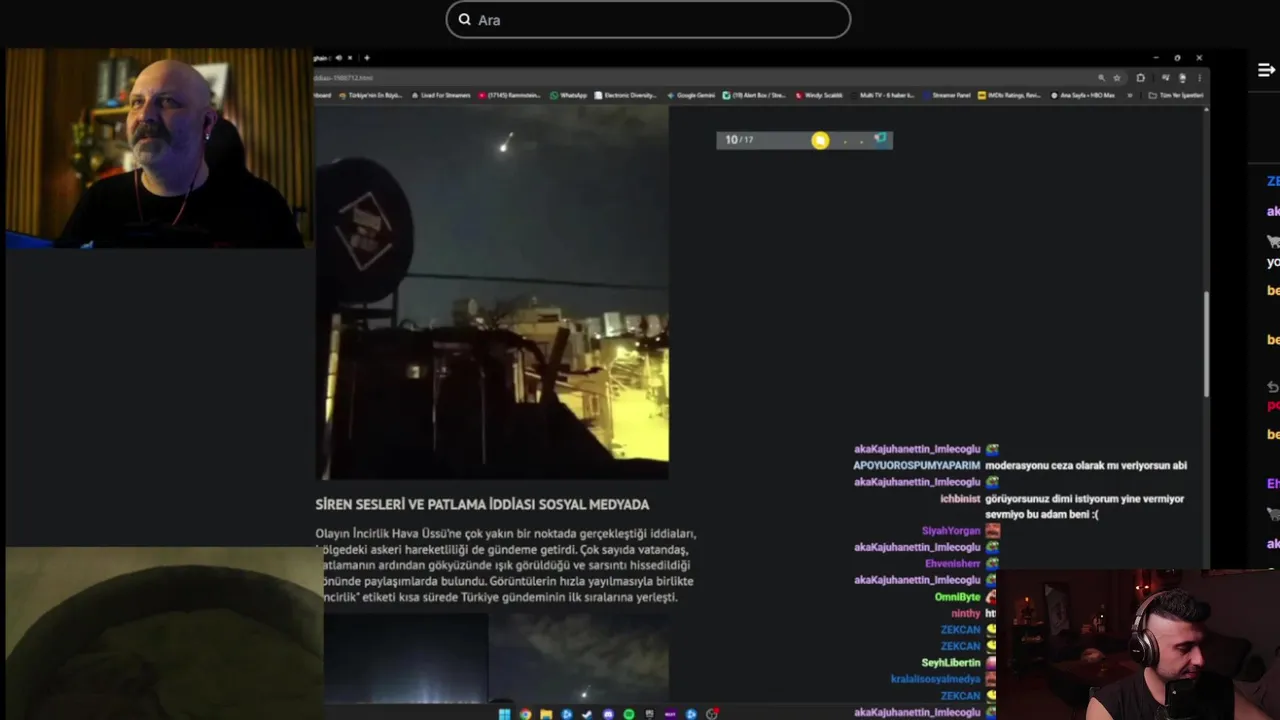Open the browser profile avatar
Viewport: 1280px width, 720px height.
click(x=1183, y=78)
